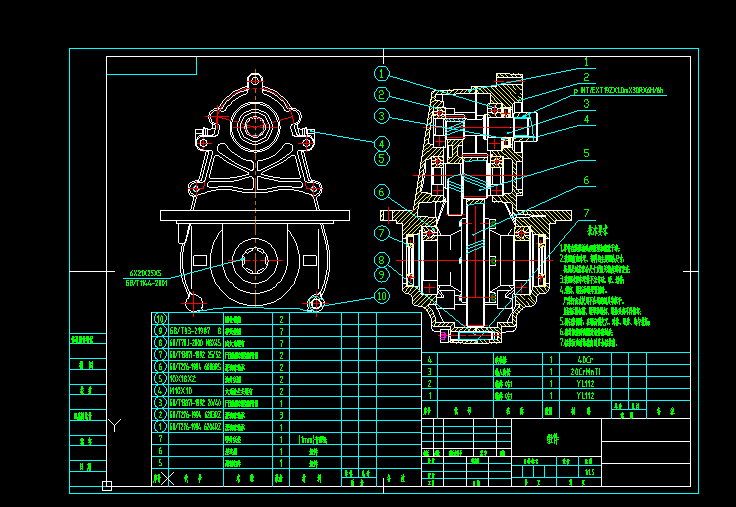Click the YL112 material in row 1
This screenshot has height=507, width=736.
[585, 395]
